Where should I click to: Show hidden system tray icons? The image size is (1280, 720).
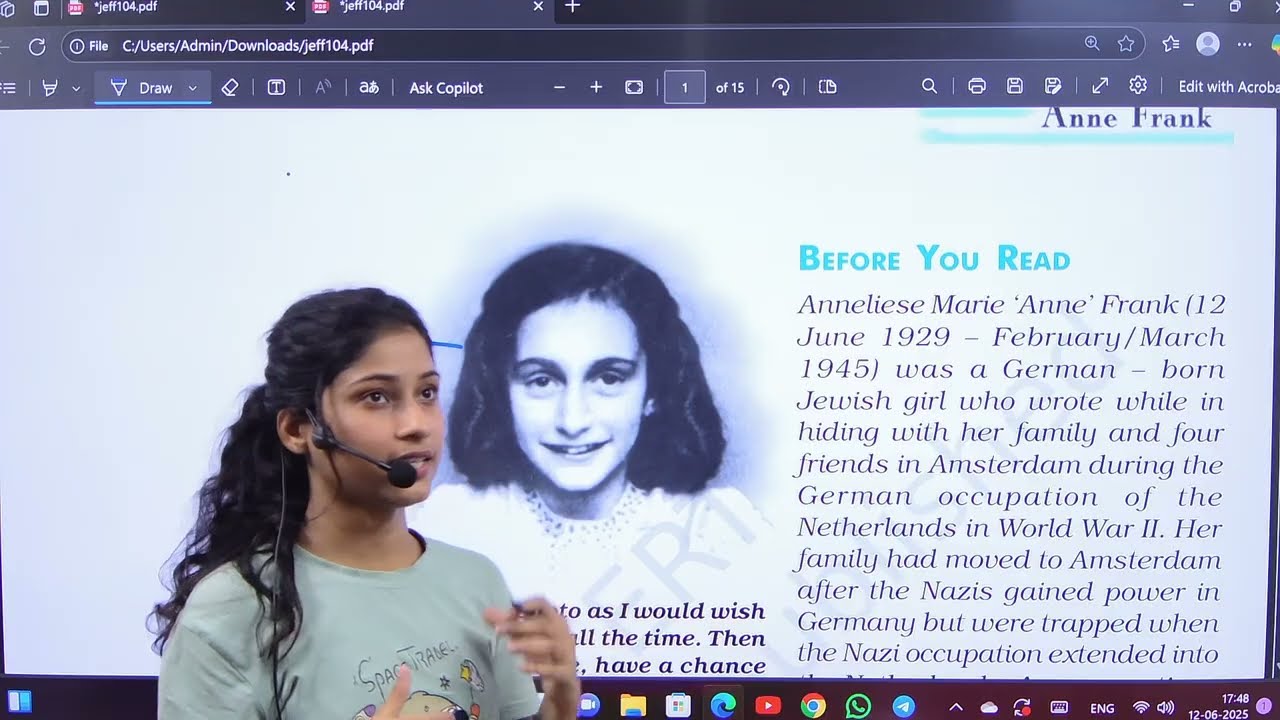[x=955, y=707]
